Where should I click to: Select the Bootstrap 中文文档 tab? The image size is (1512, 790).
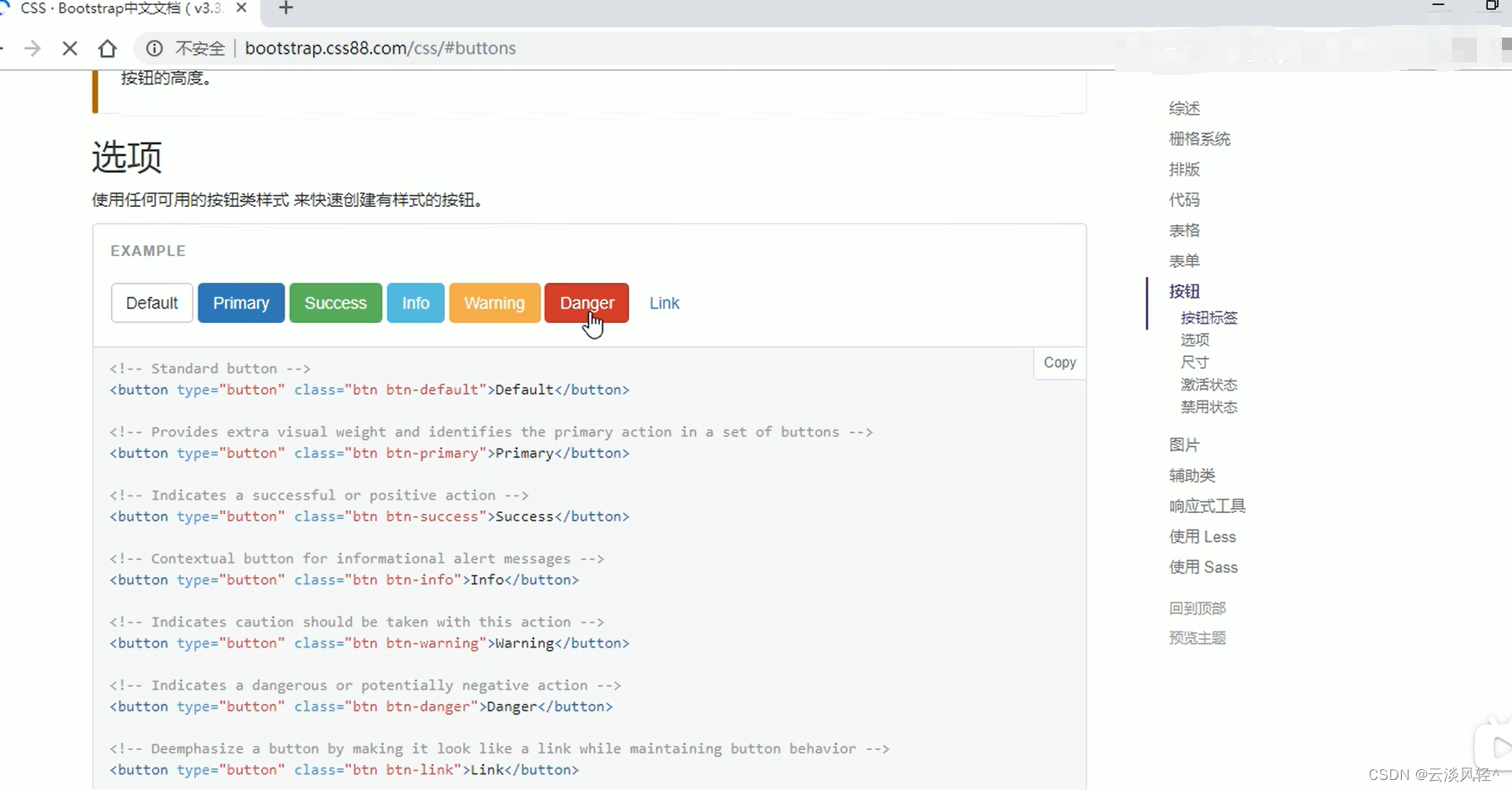pos(122,8)
